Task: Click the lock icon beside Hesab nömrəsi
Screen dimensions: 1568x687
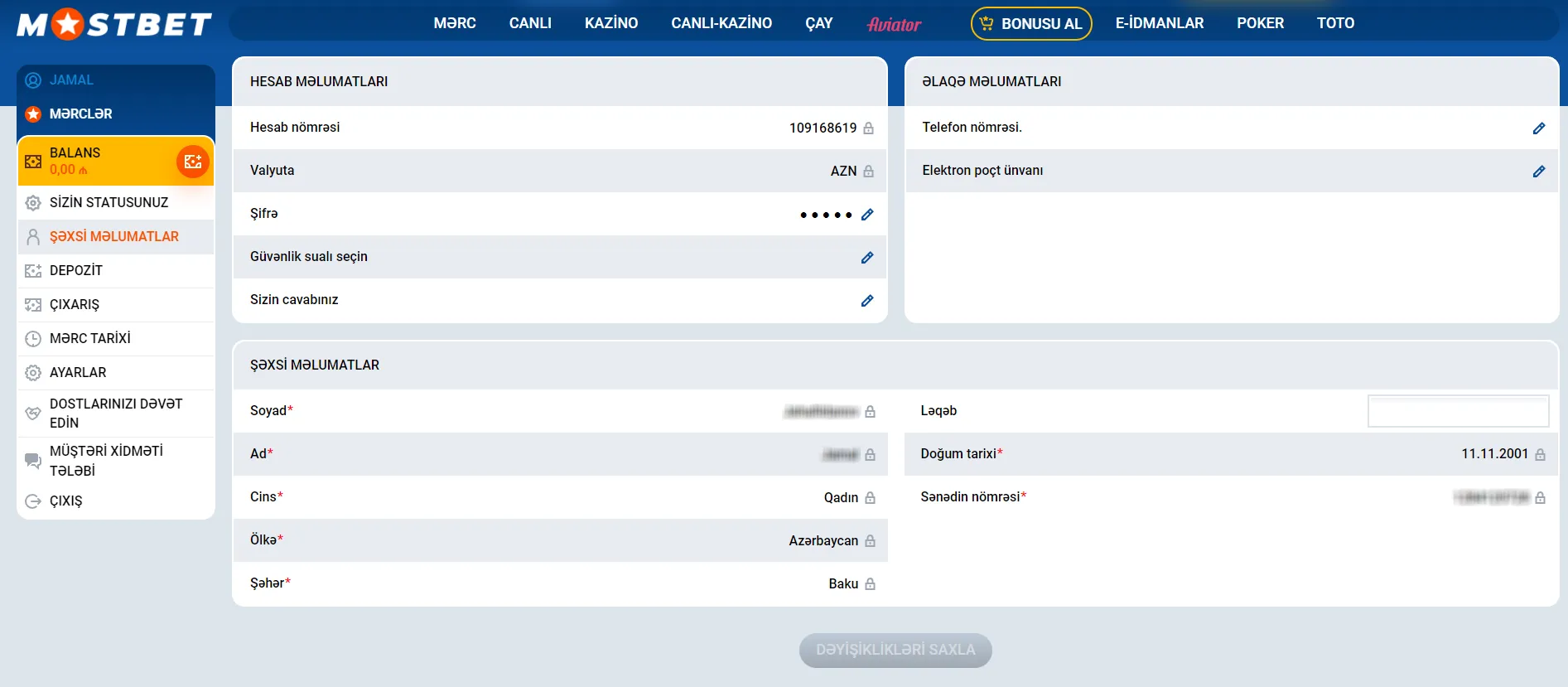Action: pos(868,128)
